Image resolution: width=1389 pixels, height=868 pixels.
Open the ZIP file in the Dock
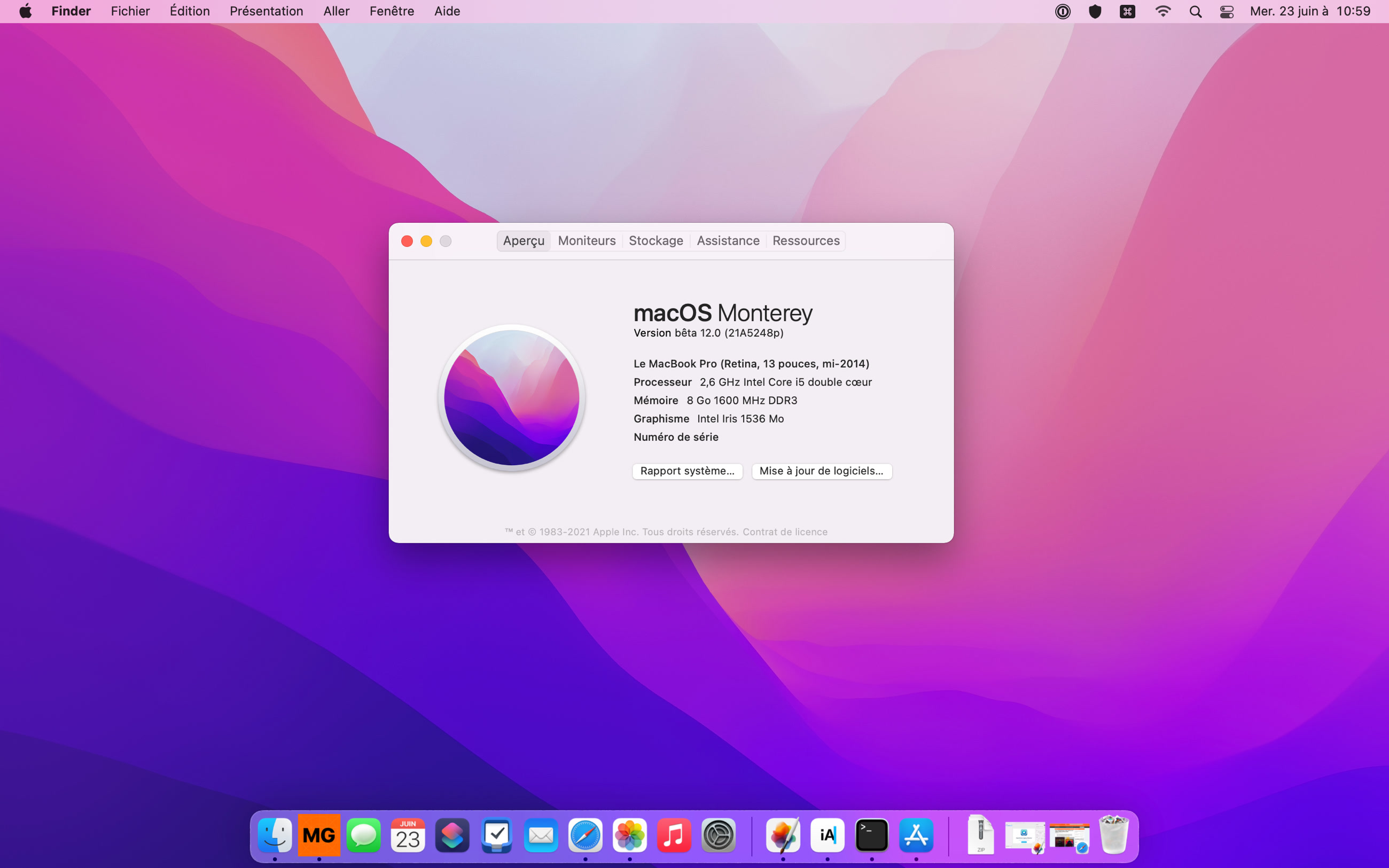pyautogui.click(x=981, y=835)
